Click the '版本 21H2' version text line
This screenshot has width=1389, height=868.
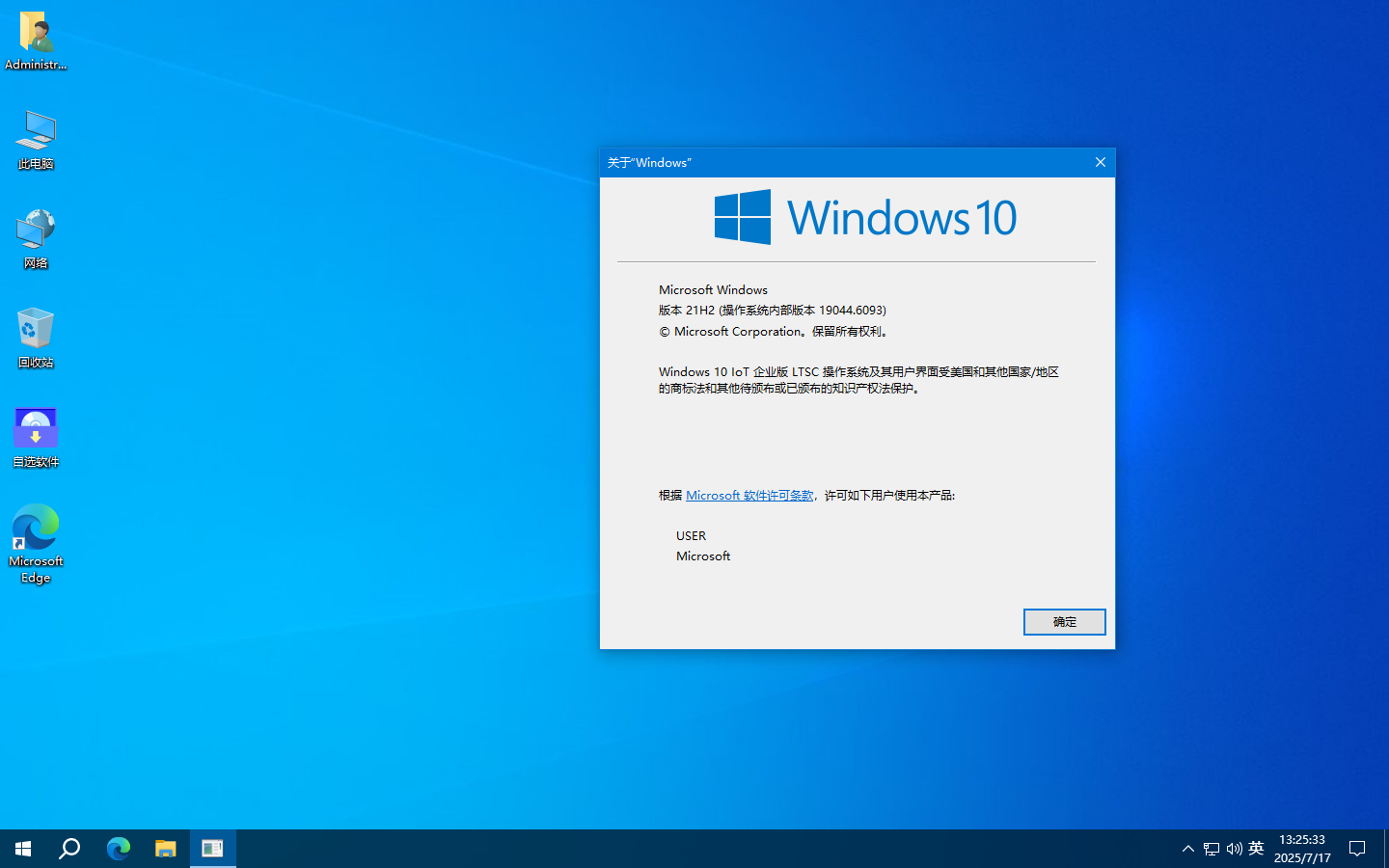(772, 311)
